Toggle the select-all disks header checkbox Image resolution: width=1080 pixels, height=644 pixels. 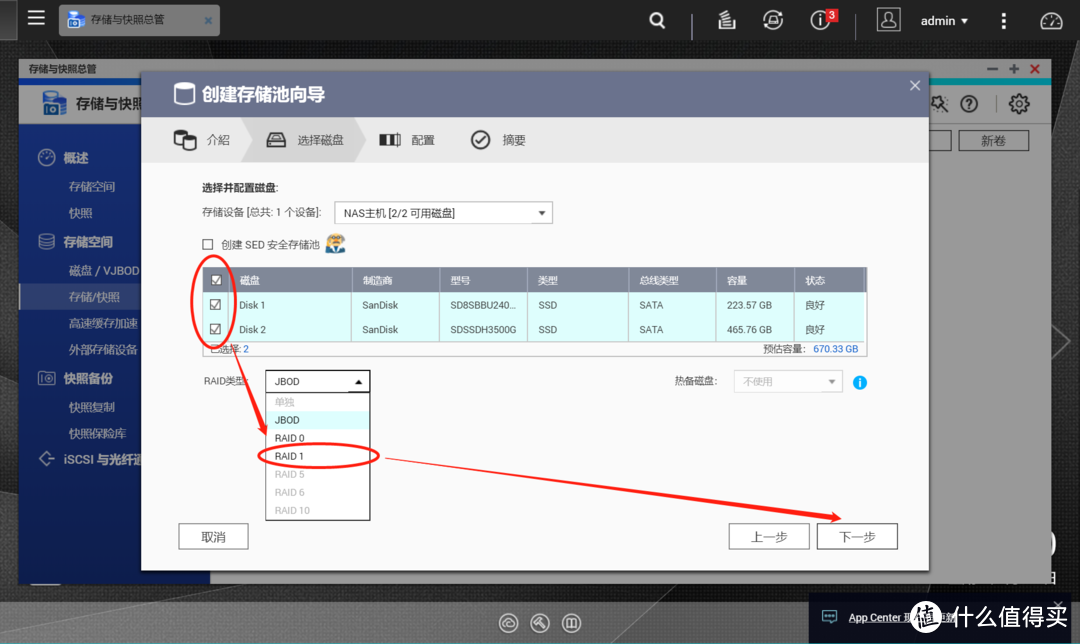click(216, 280)
